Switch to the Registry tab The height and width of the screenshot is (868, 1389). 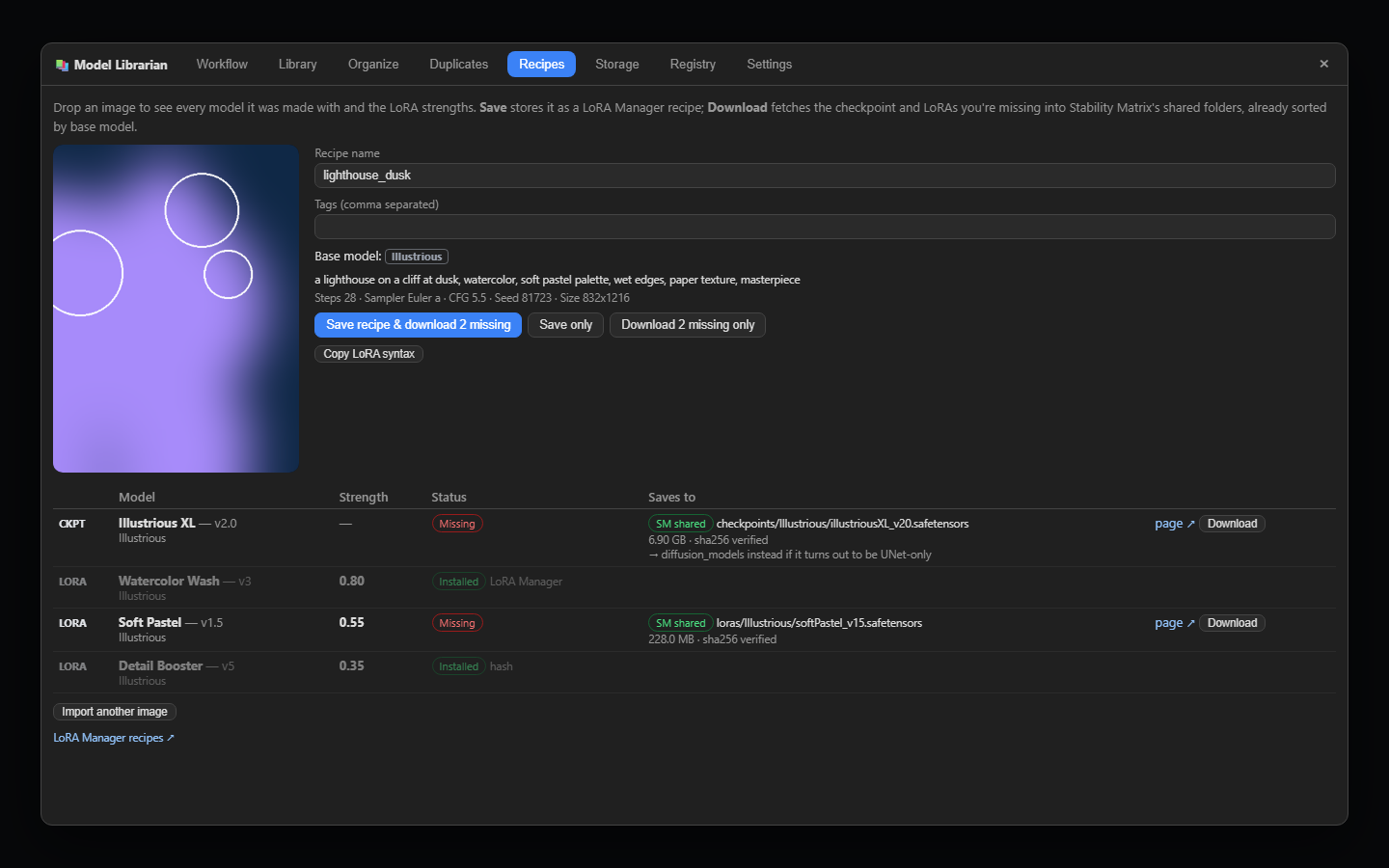tap(693, 64)
